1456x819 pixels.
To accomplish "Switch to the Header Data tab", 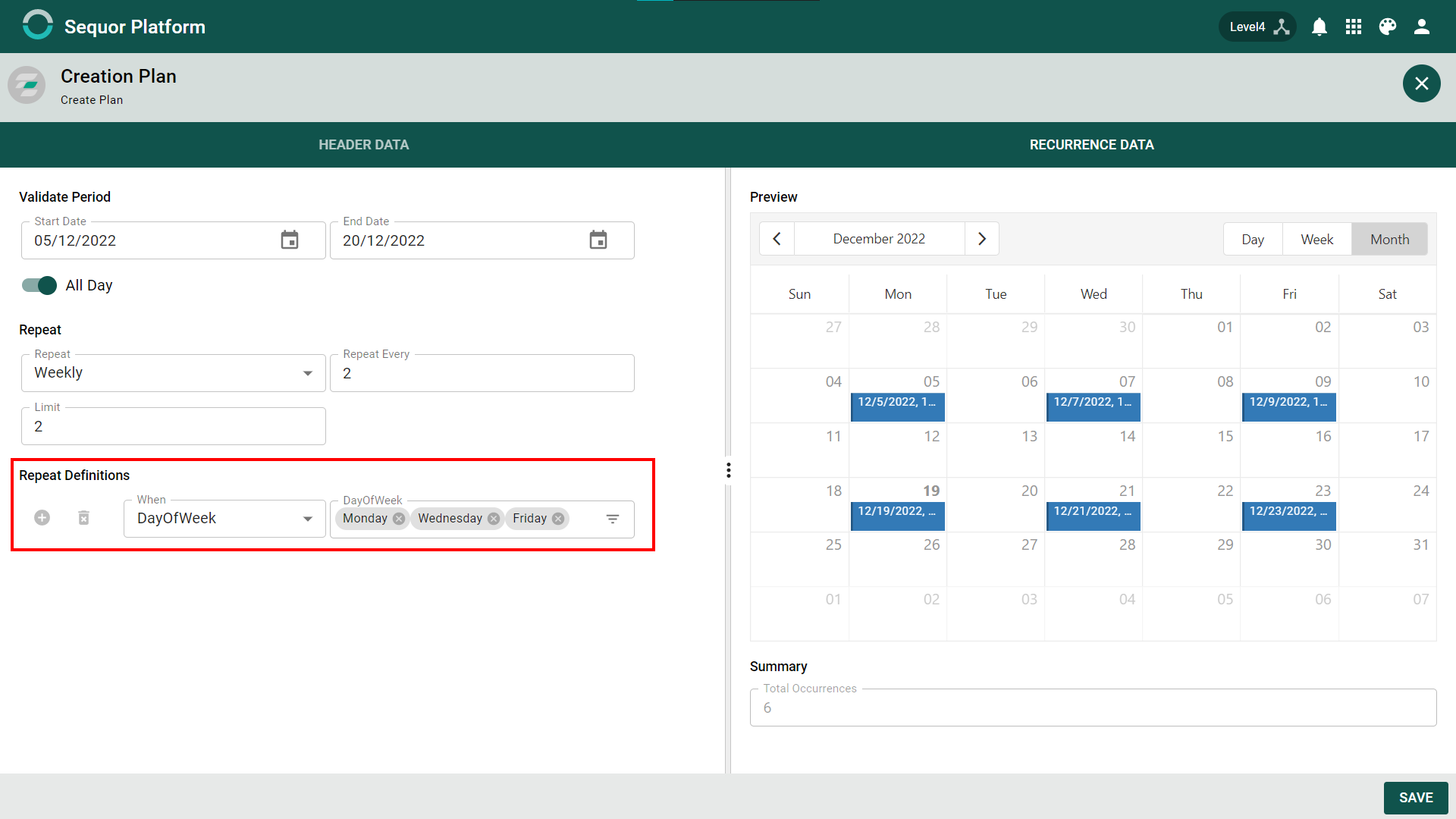I will (x=364, y=145).
